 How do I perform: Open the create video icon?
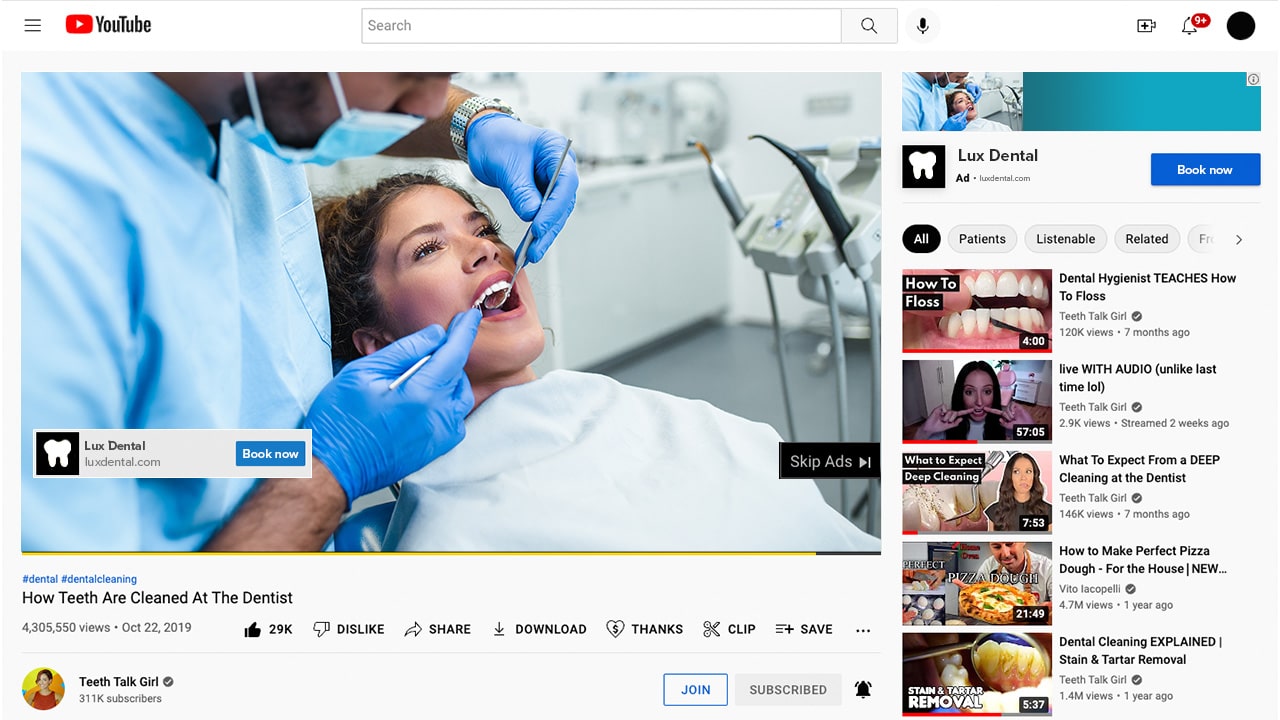[x=1146, y=26]
